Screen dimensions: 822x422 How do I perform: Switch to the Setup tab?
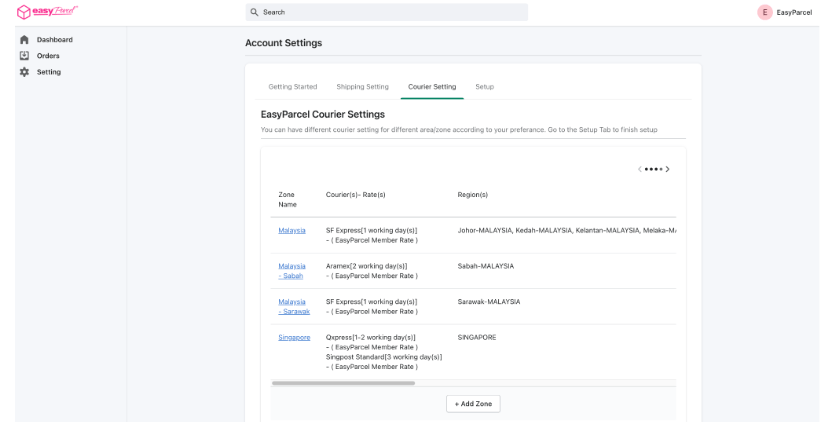[x=484, y=86]
